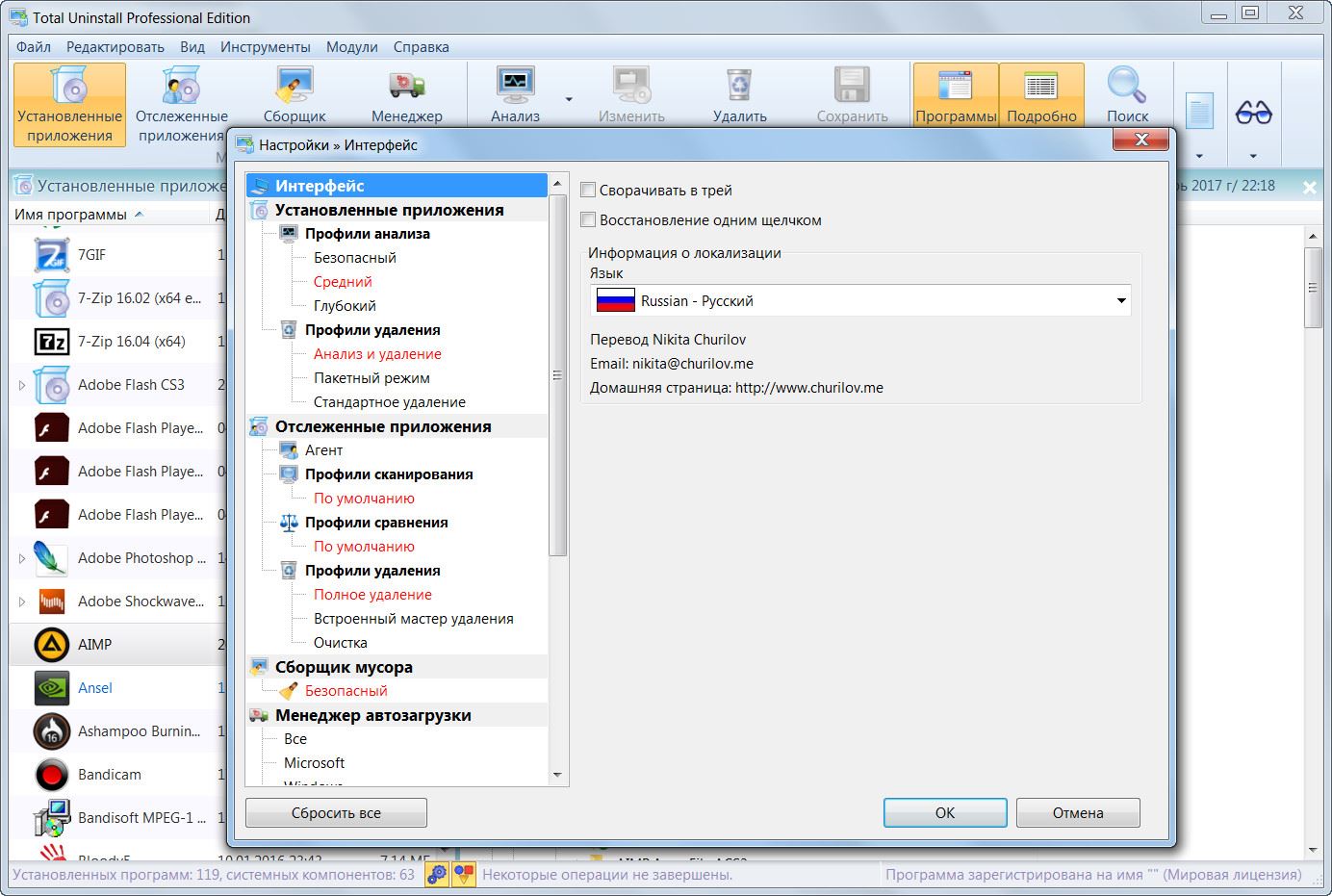This screenshot has width=1332, height=896.
Task: Select 7-Zip 16.04 (x64) entry
Action: [132, 342]
